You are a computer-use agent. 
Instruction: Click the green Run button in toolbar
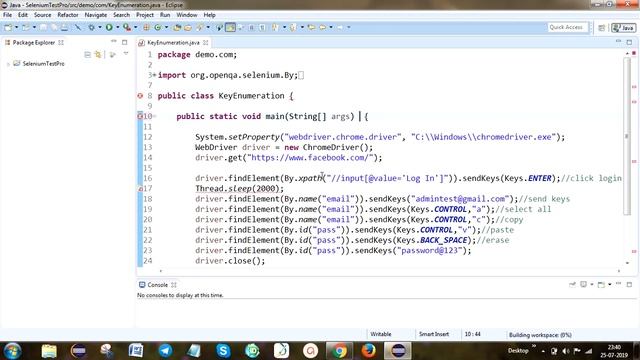pos(109,27)
